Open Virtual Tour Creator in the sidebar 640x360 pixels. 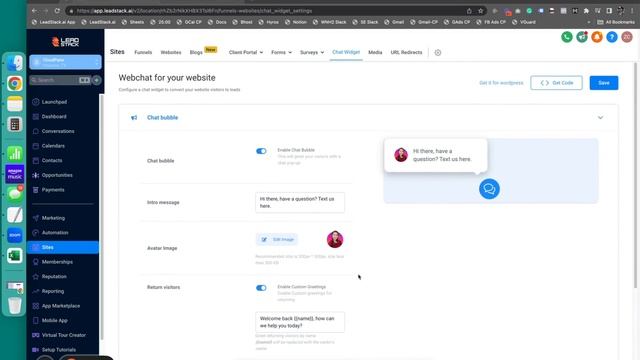pos(64,335)
